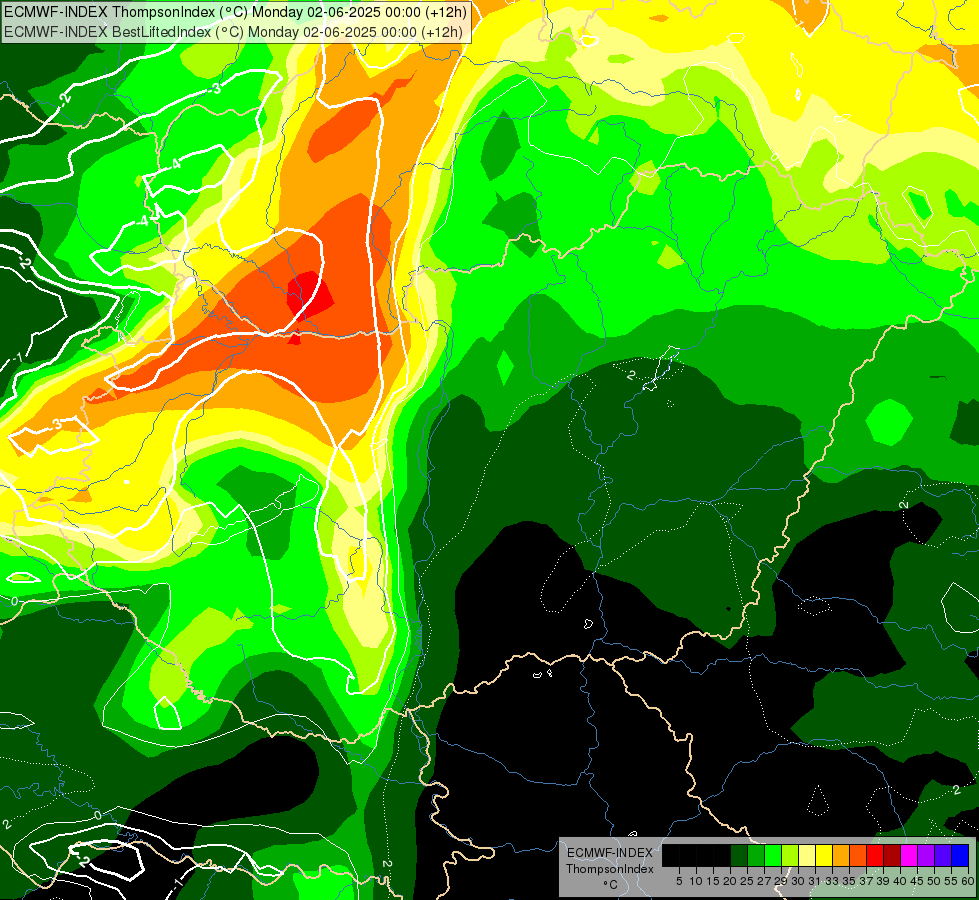Select the magenta 40–45 legend swatch
Screen dimensions: 979x900
click(909, 855)
